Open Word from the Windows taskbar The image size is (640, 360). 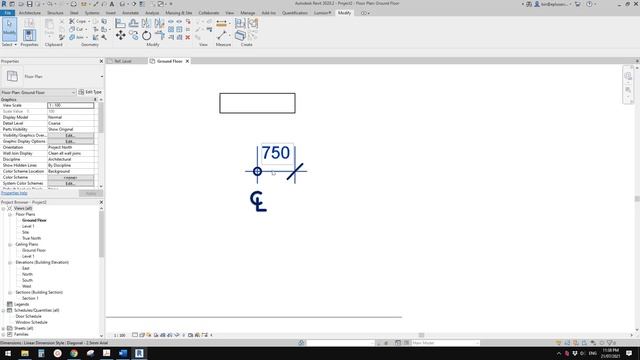[123, 353]
